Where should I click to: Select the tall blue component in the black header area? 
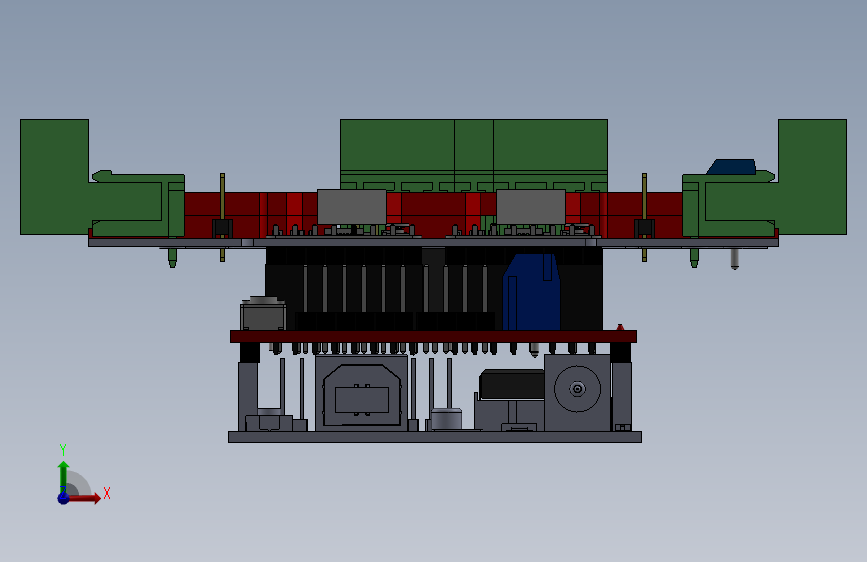pyautogui.click(x=531, y=292)
